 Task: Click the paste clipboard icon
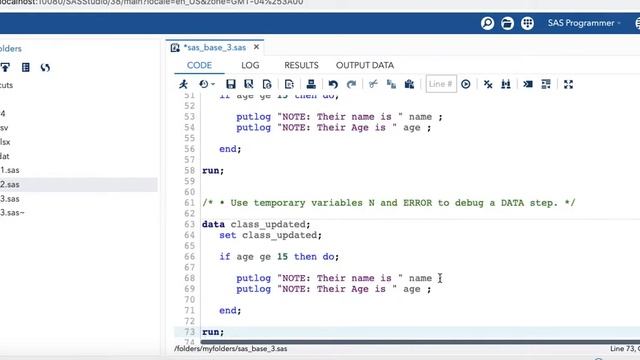pyautogui.click(x=409, y=84)
